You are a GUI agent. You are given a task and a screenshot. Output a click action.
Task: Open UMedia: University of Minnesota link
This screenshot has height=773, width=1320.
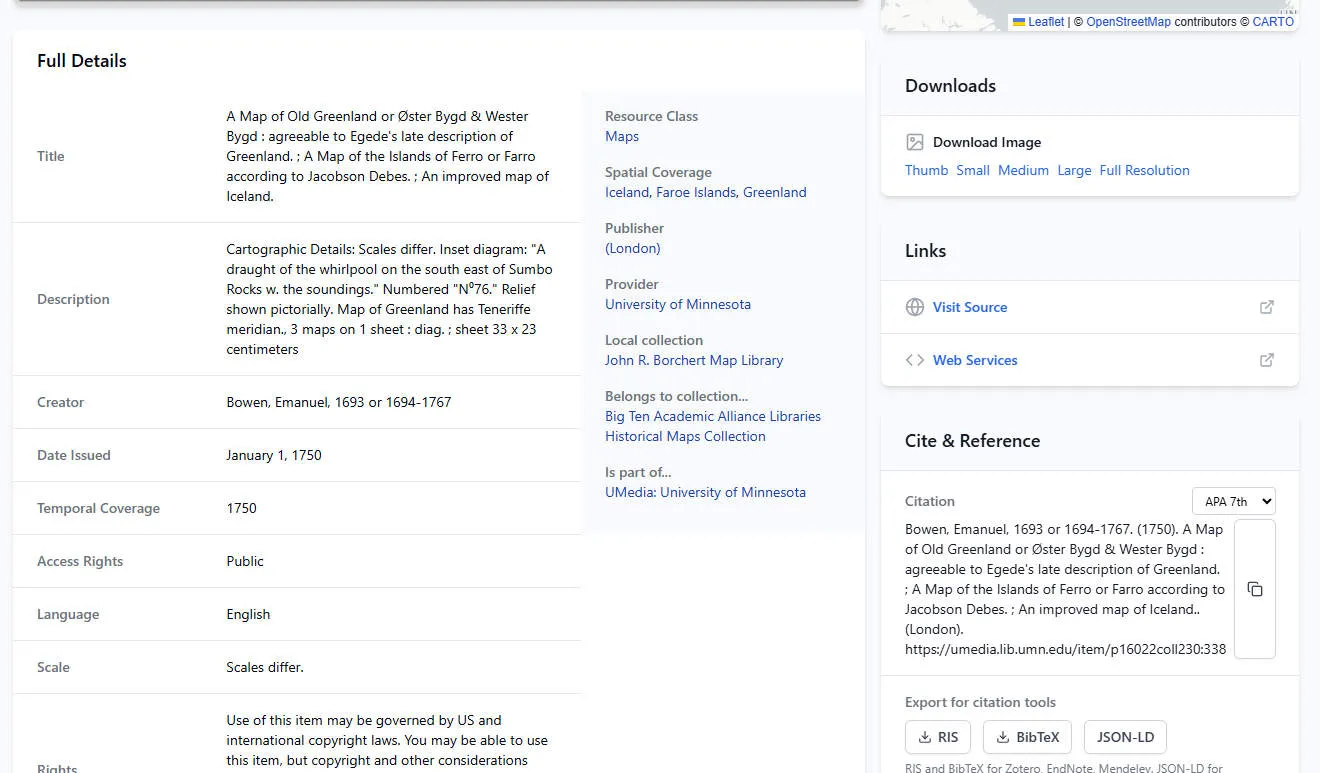(705, 492)
